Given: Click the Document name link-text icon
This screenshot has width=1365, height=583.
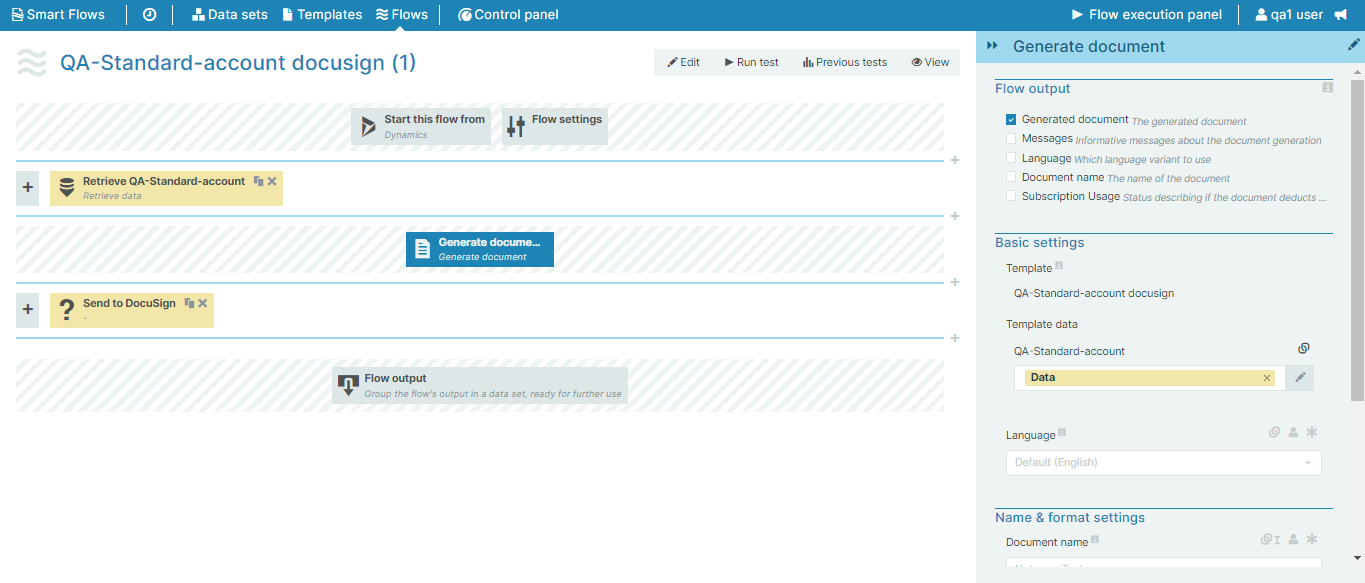Looking at the screenshot, I should point(1270,539).
